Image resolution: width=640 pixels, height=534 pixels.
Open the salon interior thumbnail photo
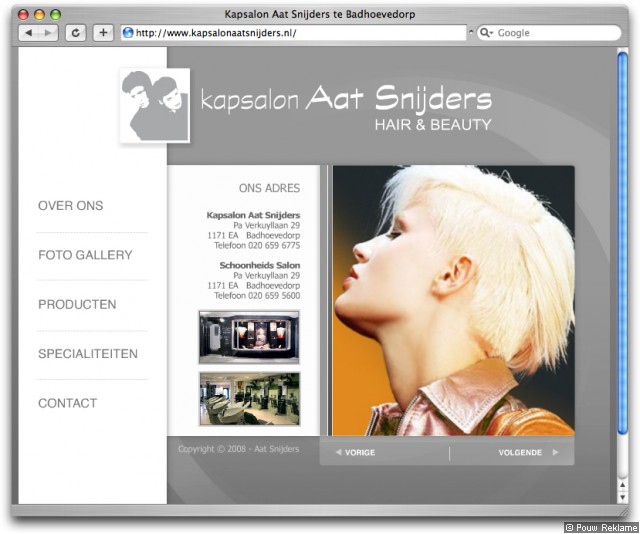pos(249,399)
